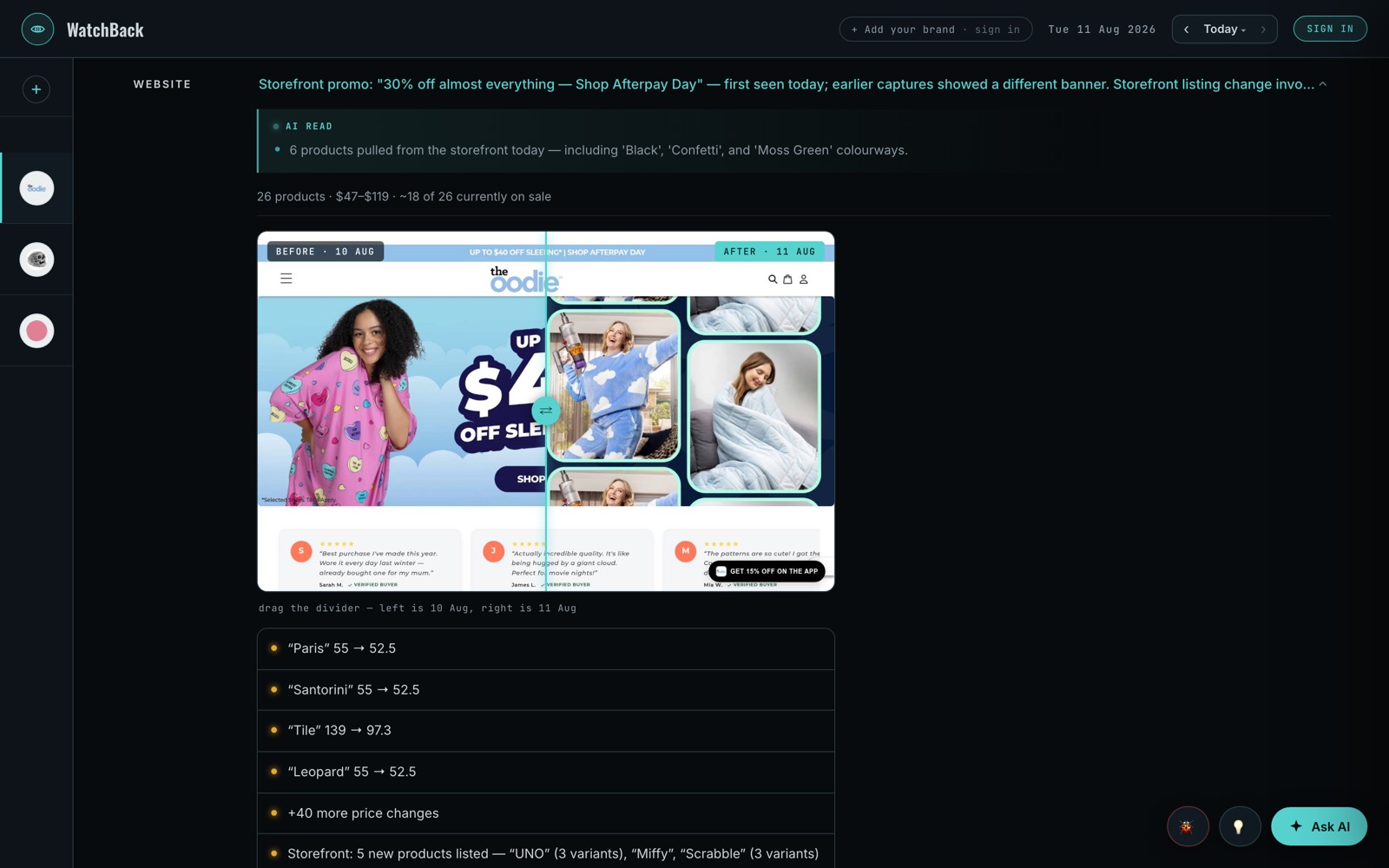
Task: Click the Oodie logo in the preview
Action: click(525, 279)
